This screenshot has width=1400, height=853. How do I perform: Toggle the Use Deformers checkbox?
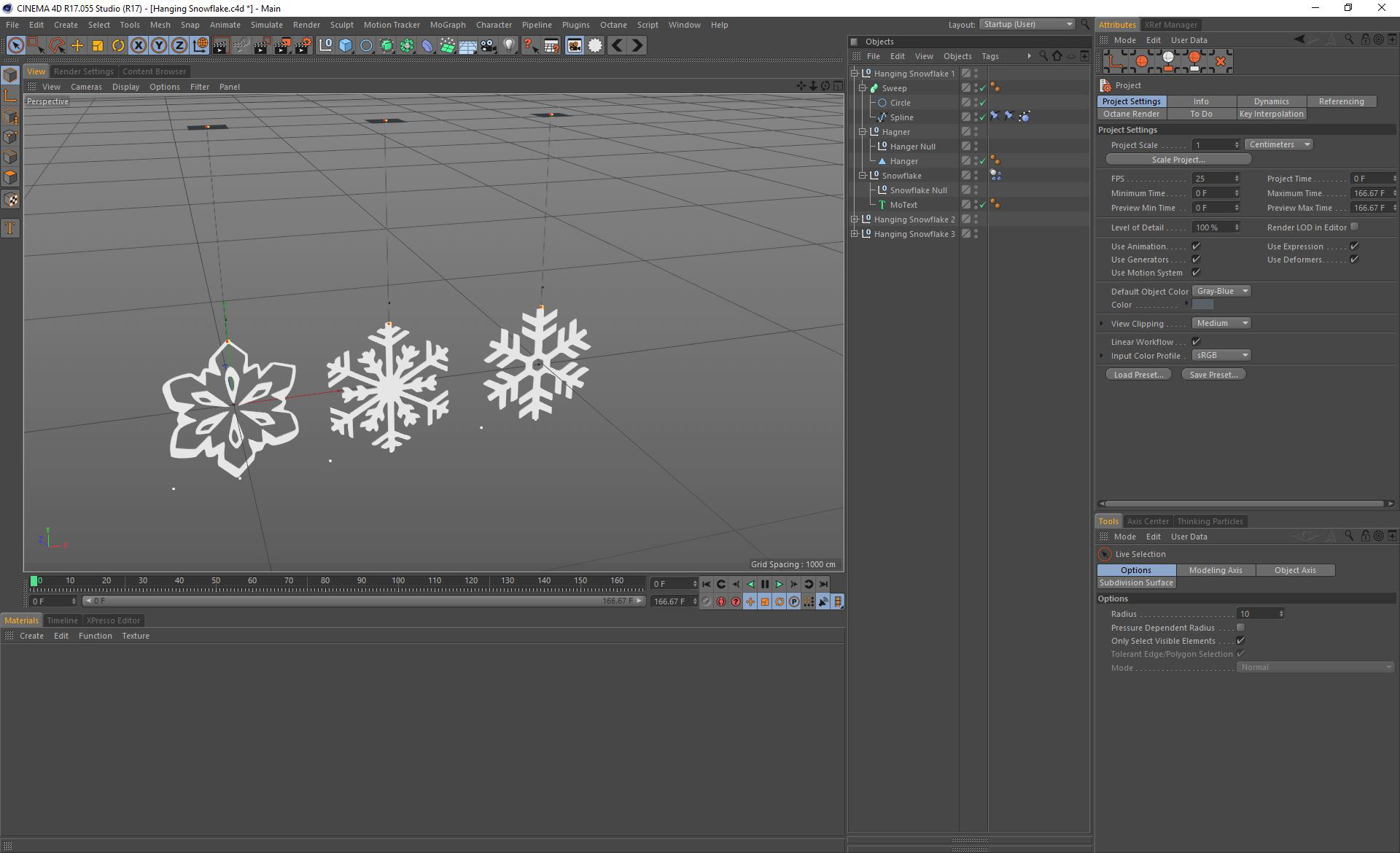pos(1354,260)
